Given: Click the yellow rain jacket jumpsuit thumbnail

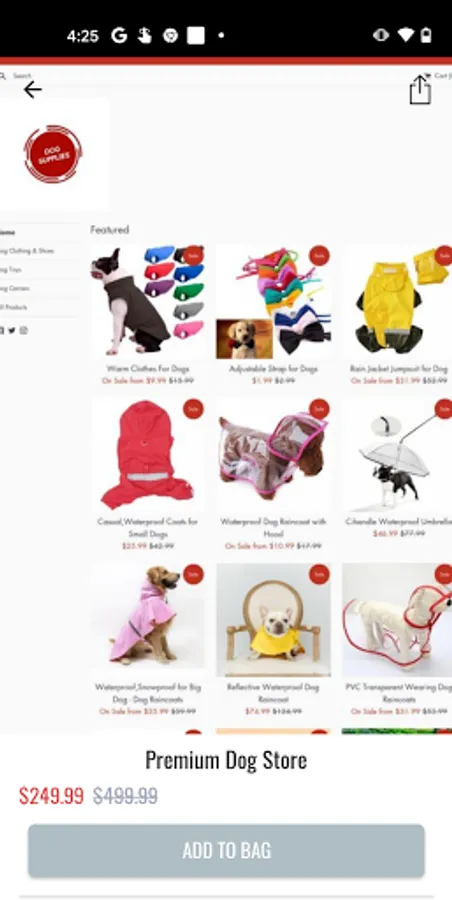Looking at the screenshot, I should click(397, 302).
